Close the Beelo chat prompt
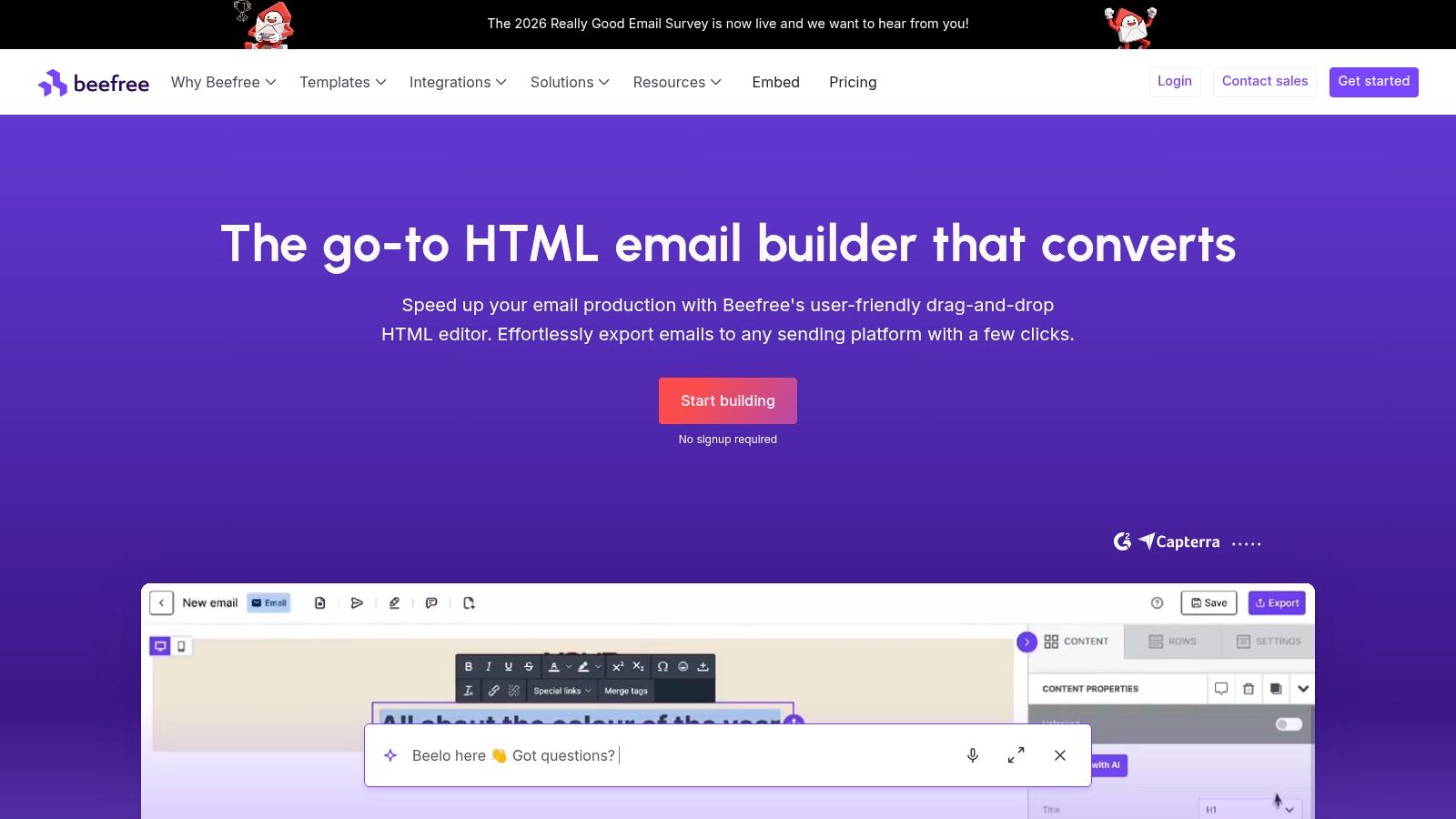Viewport: 1456px width, 819px height. [1060, 755]
